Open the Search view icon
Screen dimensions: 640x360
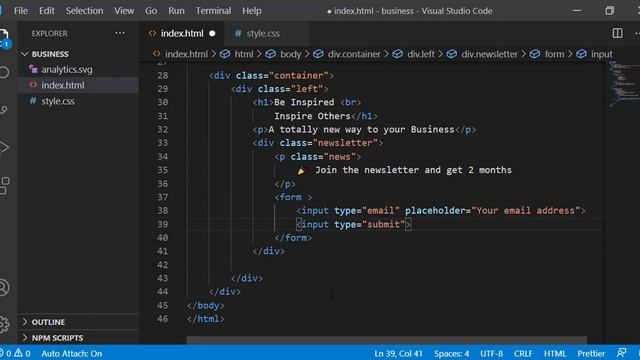click(4, 73)
